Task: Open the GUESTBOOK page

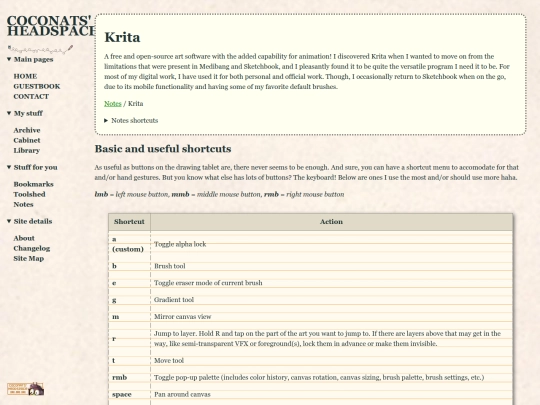Action: click(x=37, y=86)
